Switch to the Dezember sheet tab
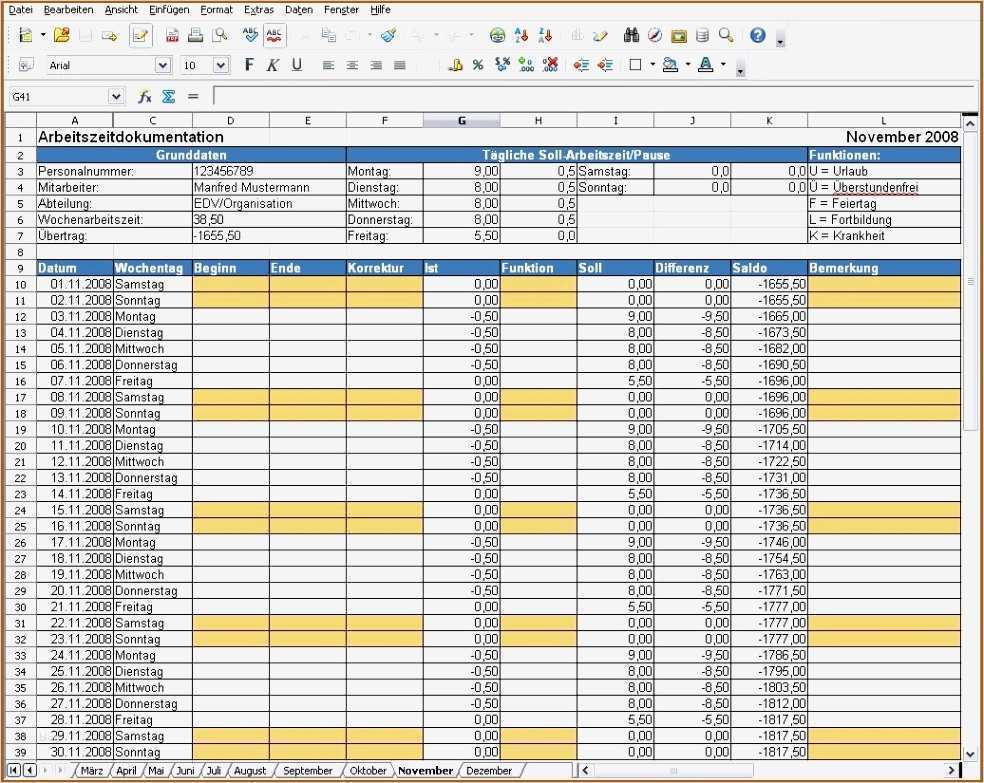The width and height of the screenshot is (984, 783). click(x=489, y=771)
